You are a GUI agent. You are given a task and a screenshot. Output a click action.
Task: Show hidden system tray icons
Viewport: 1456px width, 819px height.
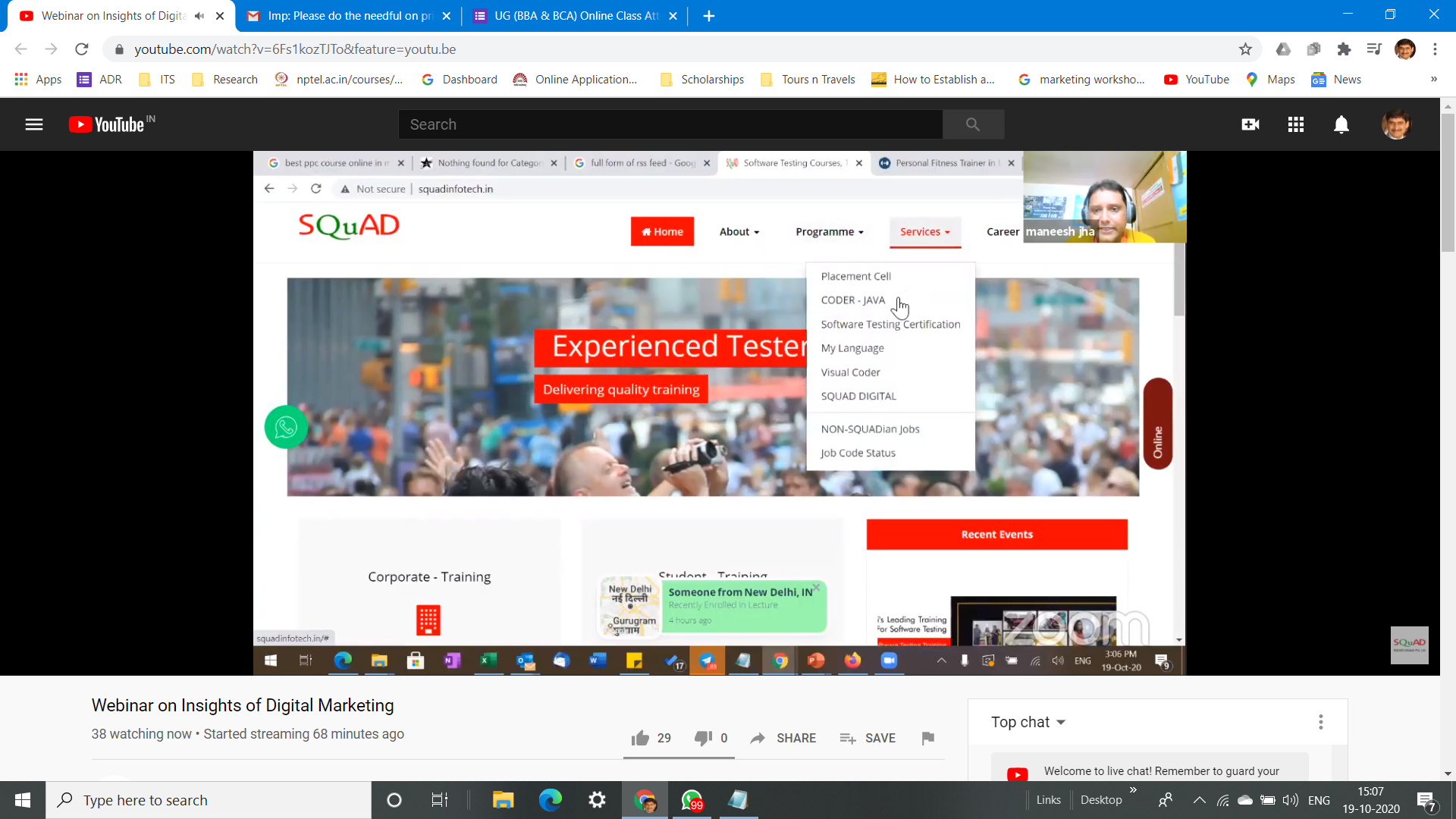point(1199,800)
